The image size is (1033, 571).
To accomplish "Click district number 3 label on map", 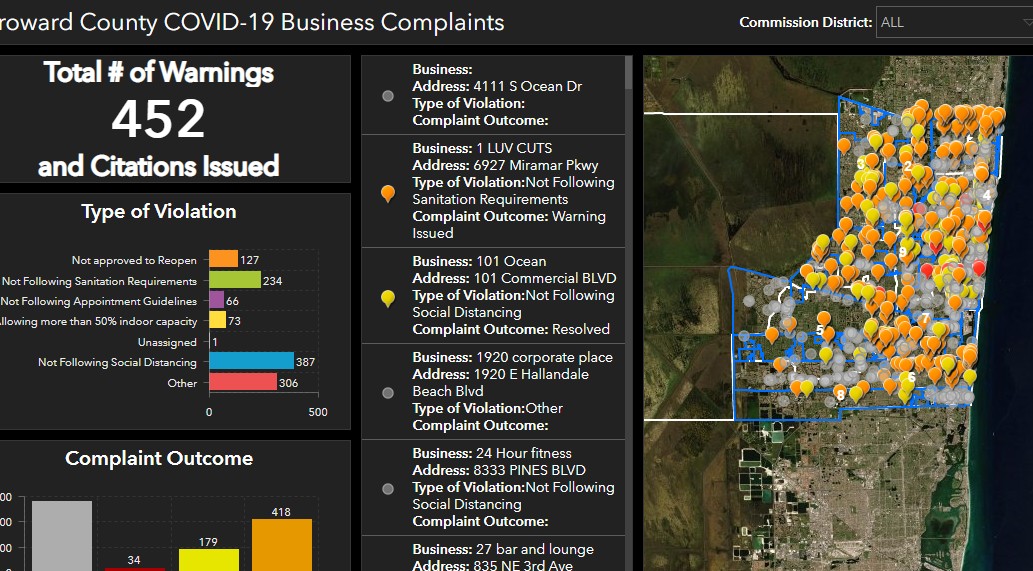I will (x=861, y=163).
